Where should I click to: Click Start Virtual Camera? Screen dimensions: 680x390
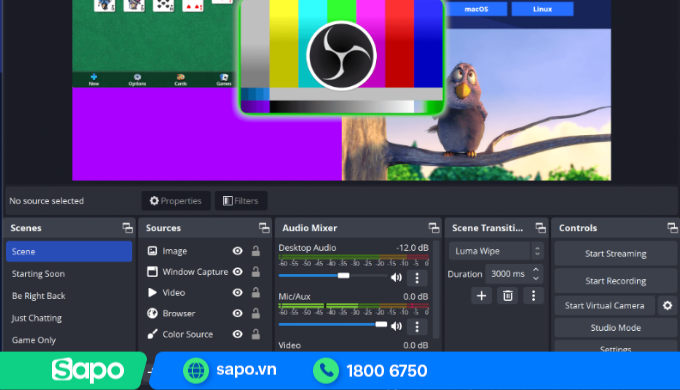[605, 305]
